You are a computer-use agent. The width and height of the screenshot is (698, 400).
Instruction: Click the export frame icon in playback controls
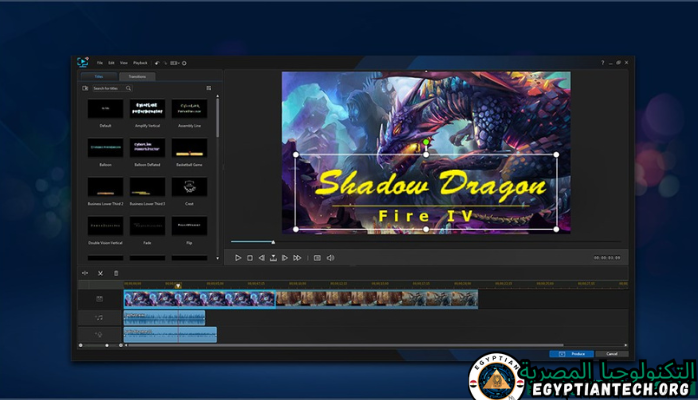coord(273,258)
